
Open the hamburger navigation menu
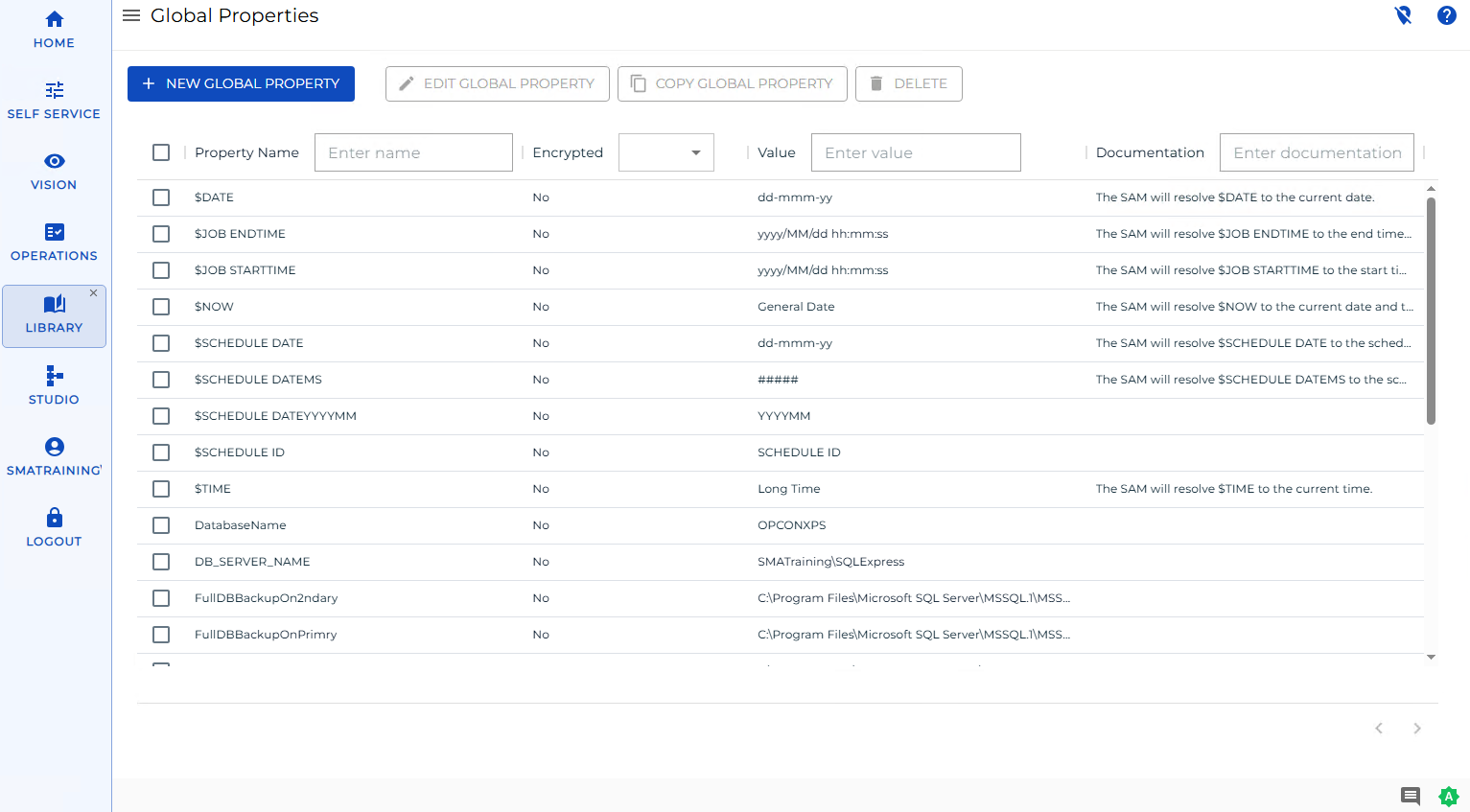coord(131,15)
